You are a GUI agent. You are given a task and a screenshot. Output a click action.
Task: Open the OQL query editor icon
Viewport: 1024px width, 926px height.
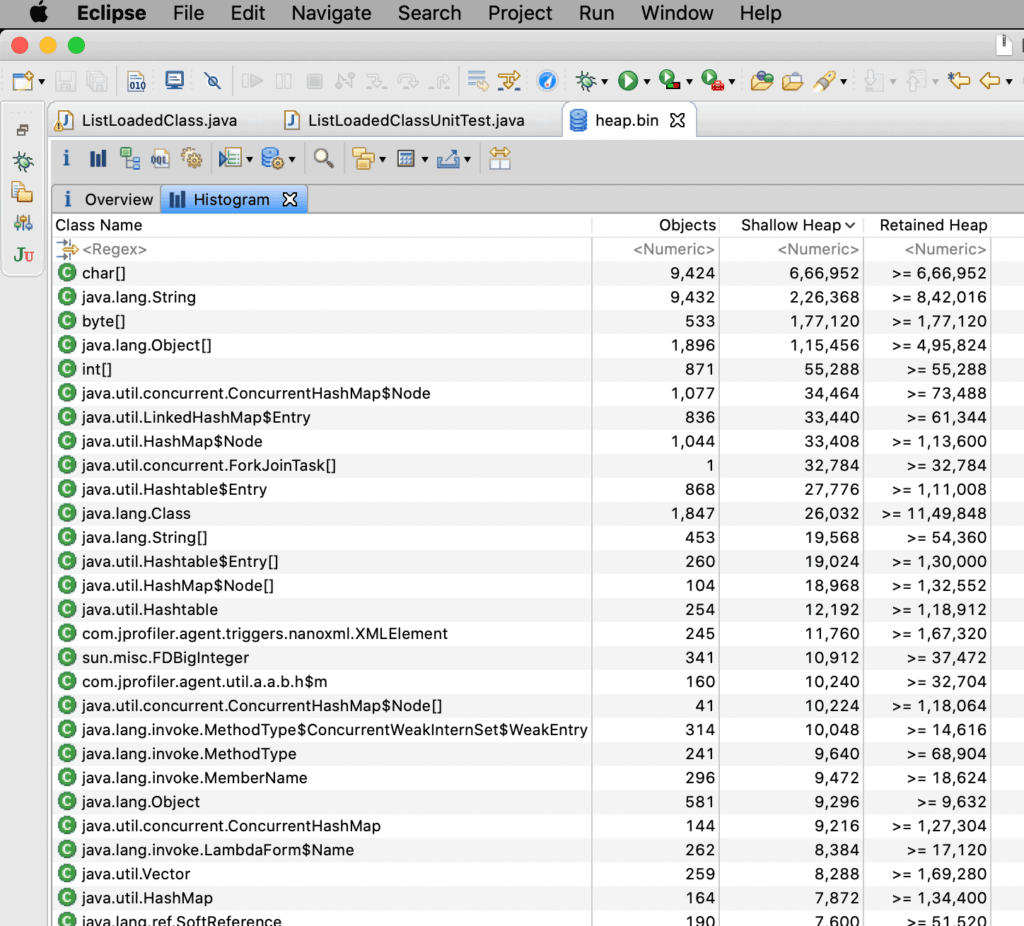161,158
